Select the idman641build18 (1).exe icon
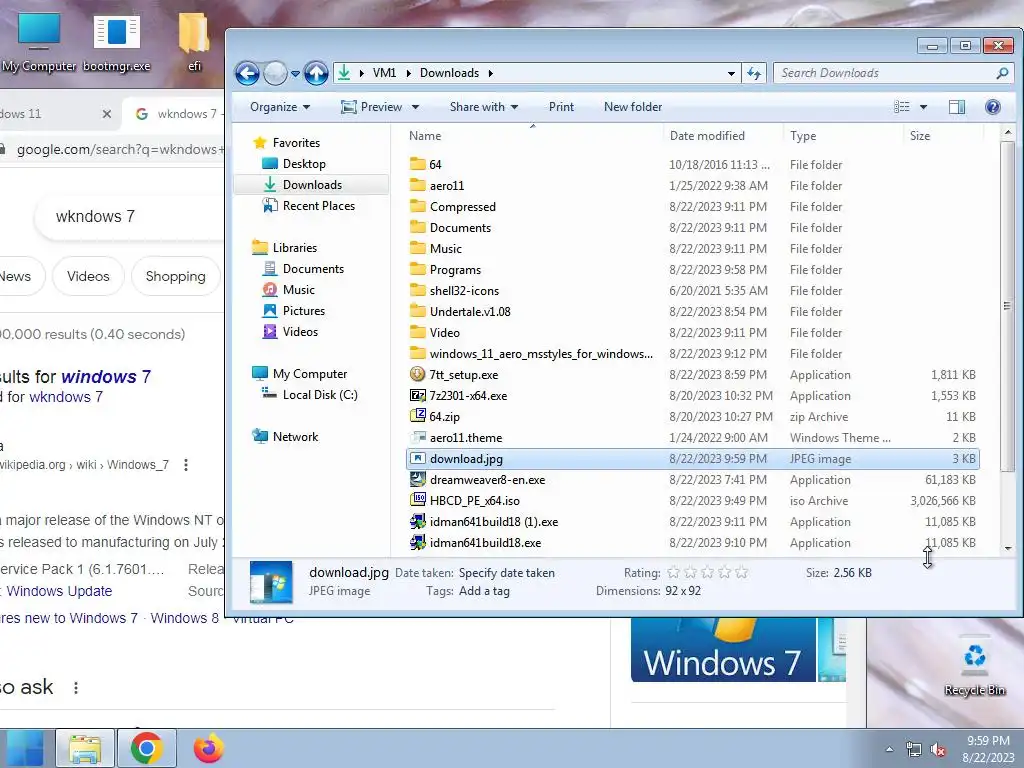Image resolution: width=1024 pixels, height=768 pixels. point(417,522)
